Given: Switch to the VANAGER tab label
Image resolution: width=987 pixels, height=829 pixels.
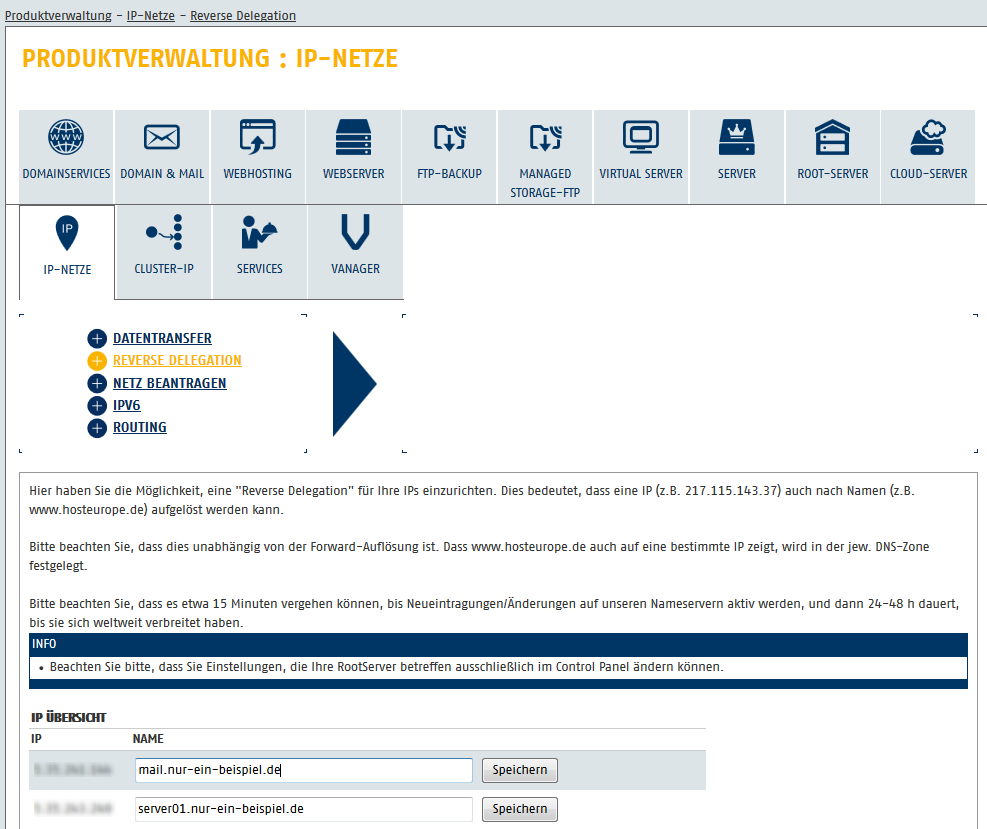Looking at the screenshot, I should [356, 269].
